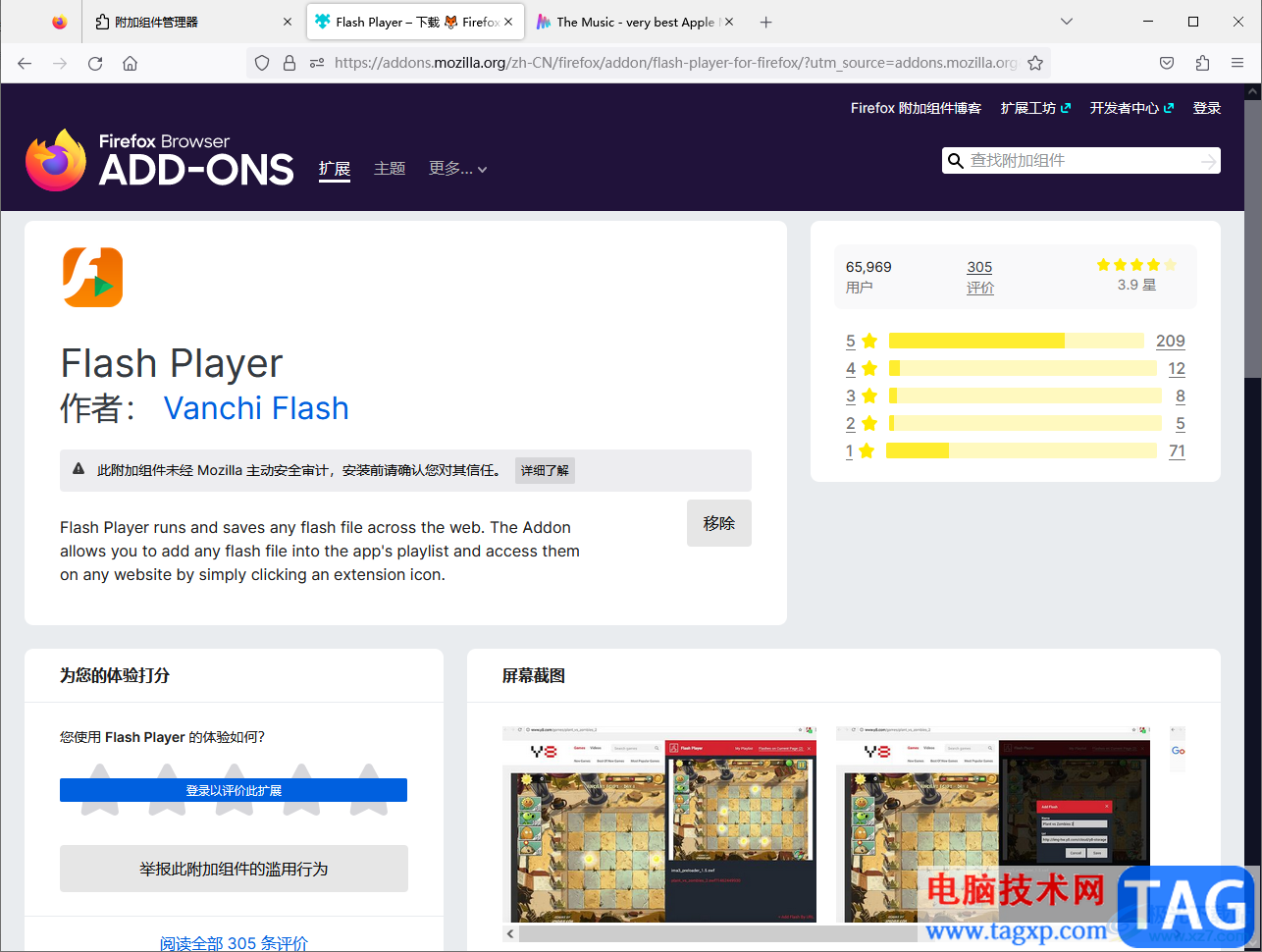The height and width of the screenshot is (952, 1262).
Task: Open the Extensions puzzle-piece toolbar icon
Action: pyautogui.click(x=1202, y=63)
